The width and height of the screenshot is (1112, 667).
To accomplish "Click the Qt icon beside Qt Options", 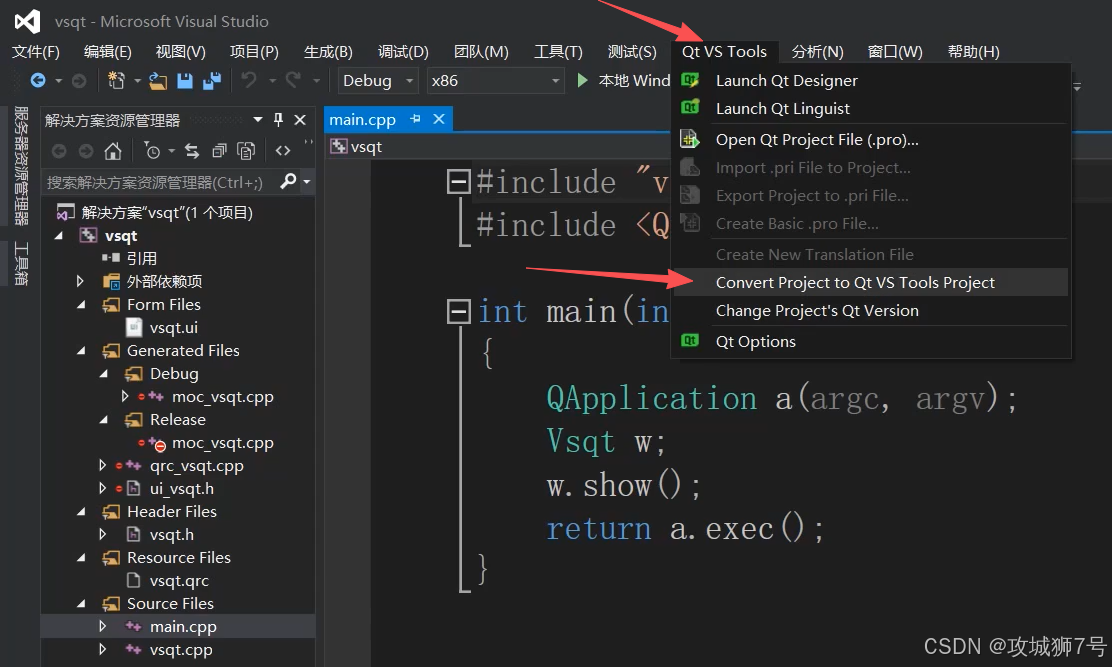I will point(690,341).
